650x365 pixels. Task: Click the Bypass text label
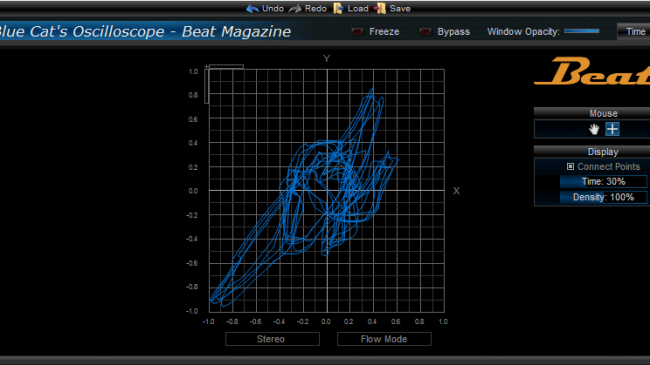click(x=454, y=32)
